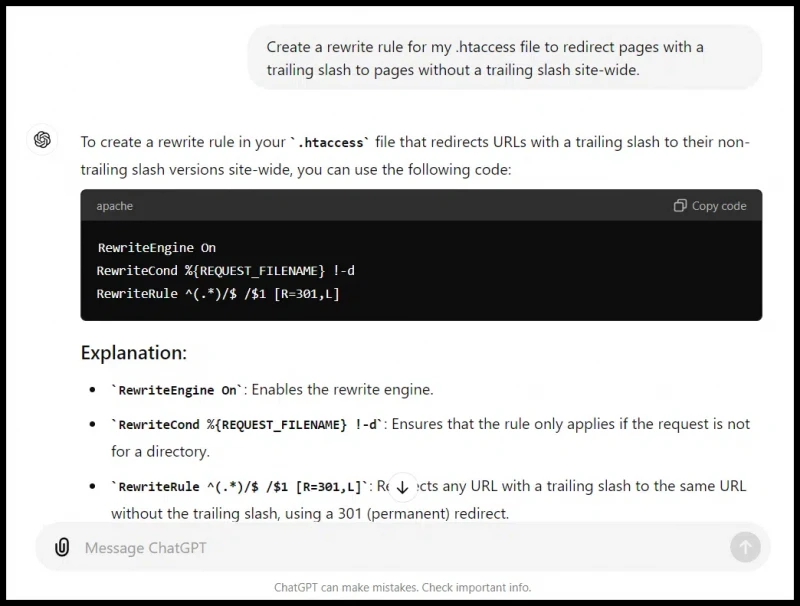
Task: Click the 'for a directory.' text
Action: 160,451
